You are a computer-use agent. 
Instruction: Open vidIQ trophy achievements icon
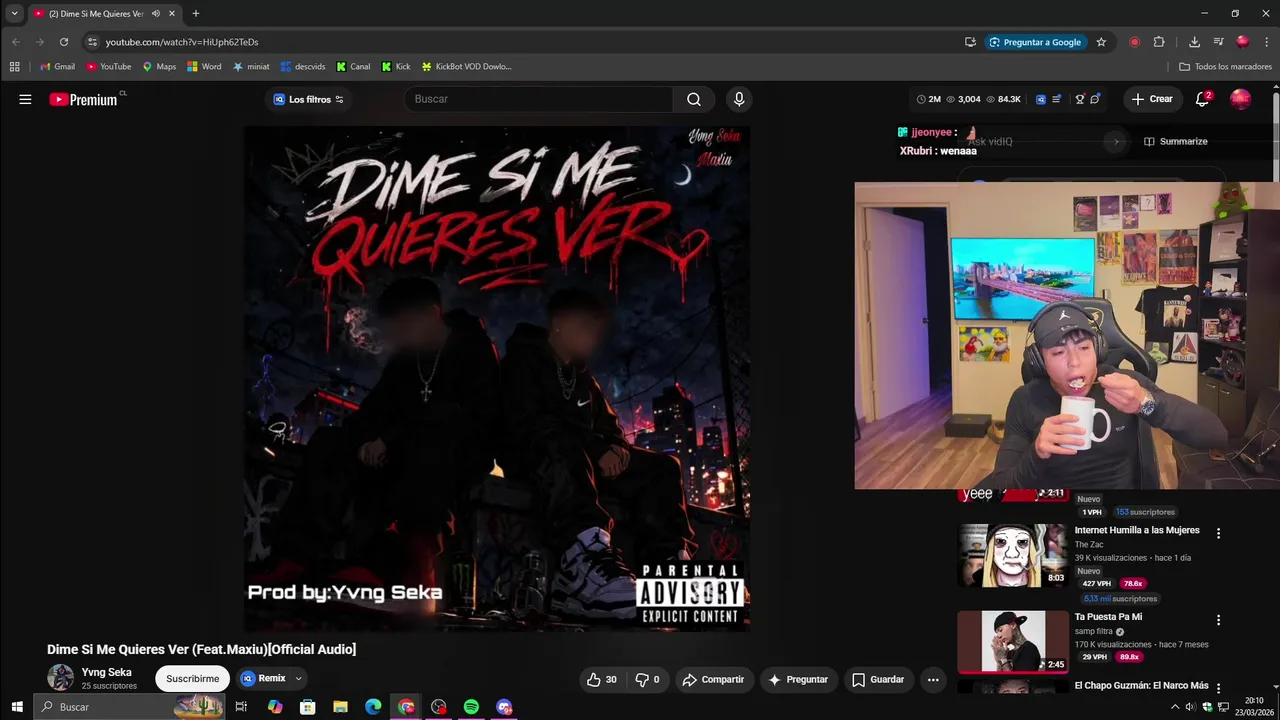pyautogui.click(x=1080, y=99)
